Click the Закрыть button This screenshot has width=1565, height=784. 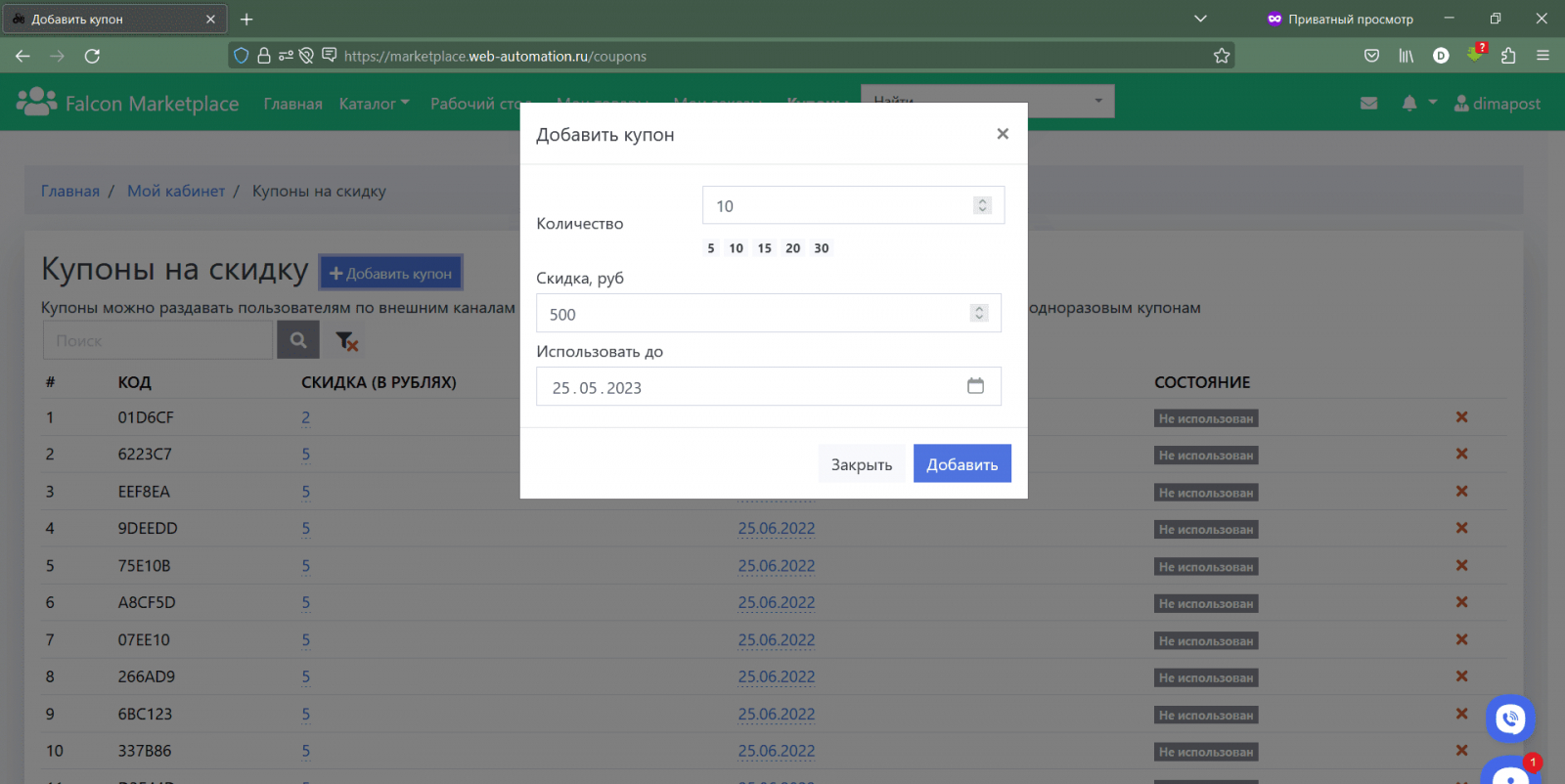(x=861, y=464)
